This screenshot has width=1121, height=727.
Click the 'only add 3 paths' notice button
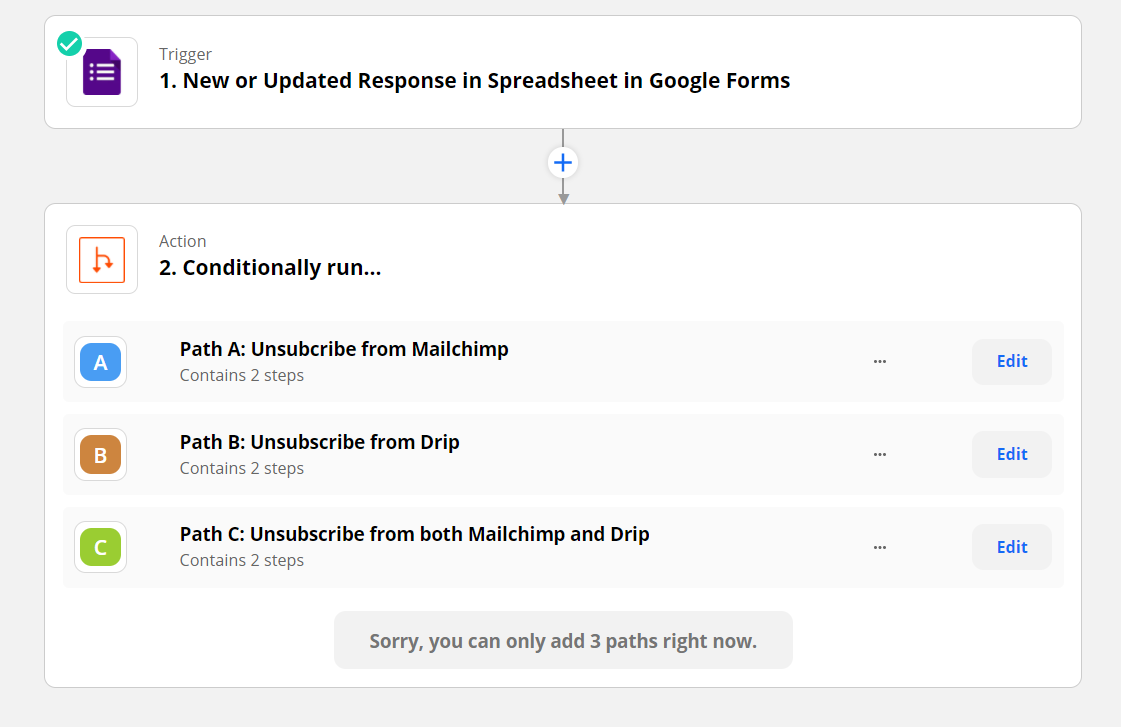click(x=563, y=641)
